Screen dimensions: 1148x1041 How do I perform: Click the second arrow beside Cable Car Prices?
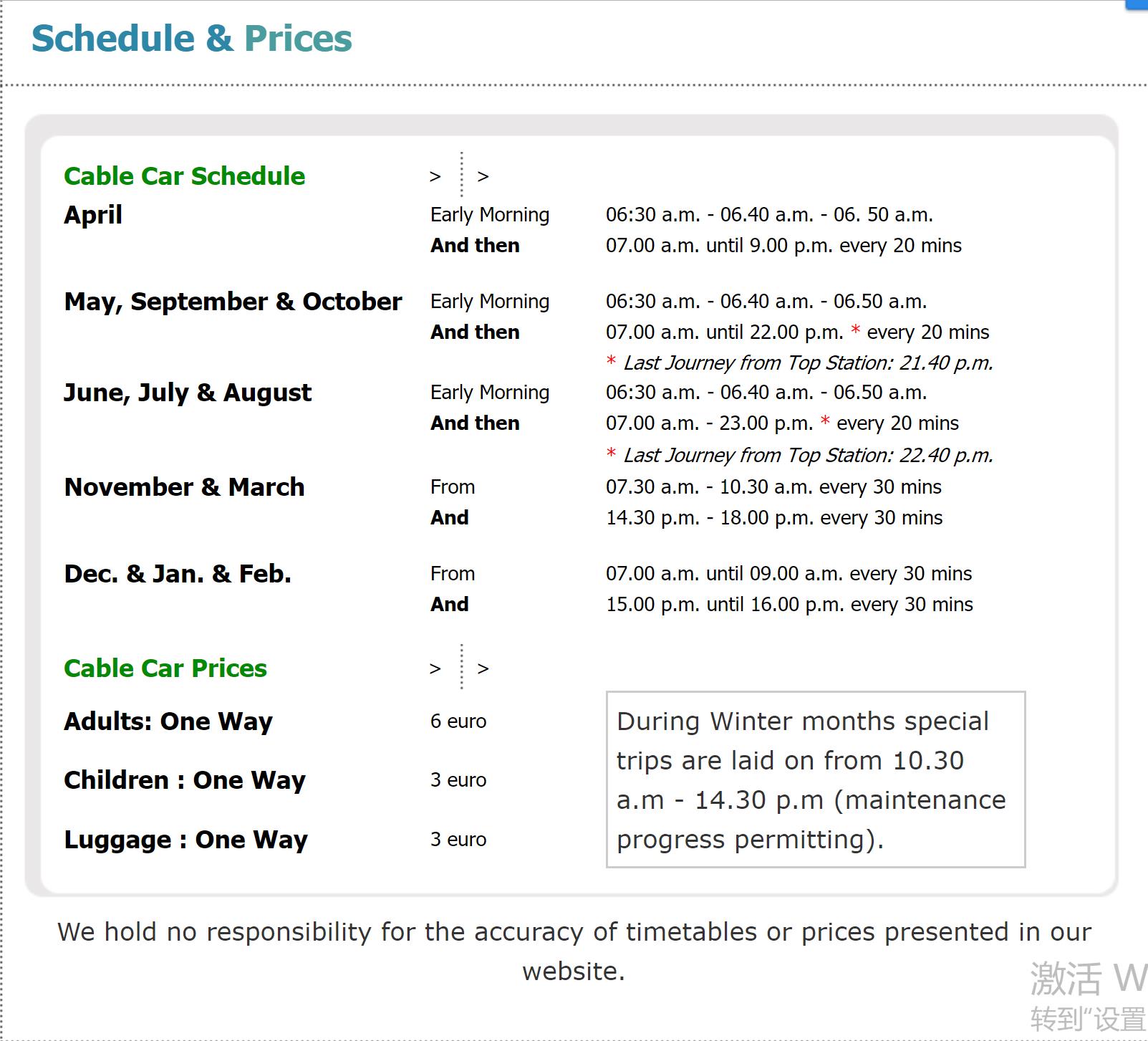pyautogui.click(x=483, y=668)
